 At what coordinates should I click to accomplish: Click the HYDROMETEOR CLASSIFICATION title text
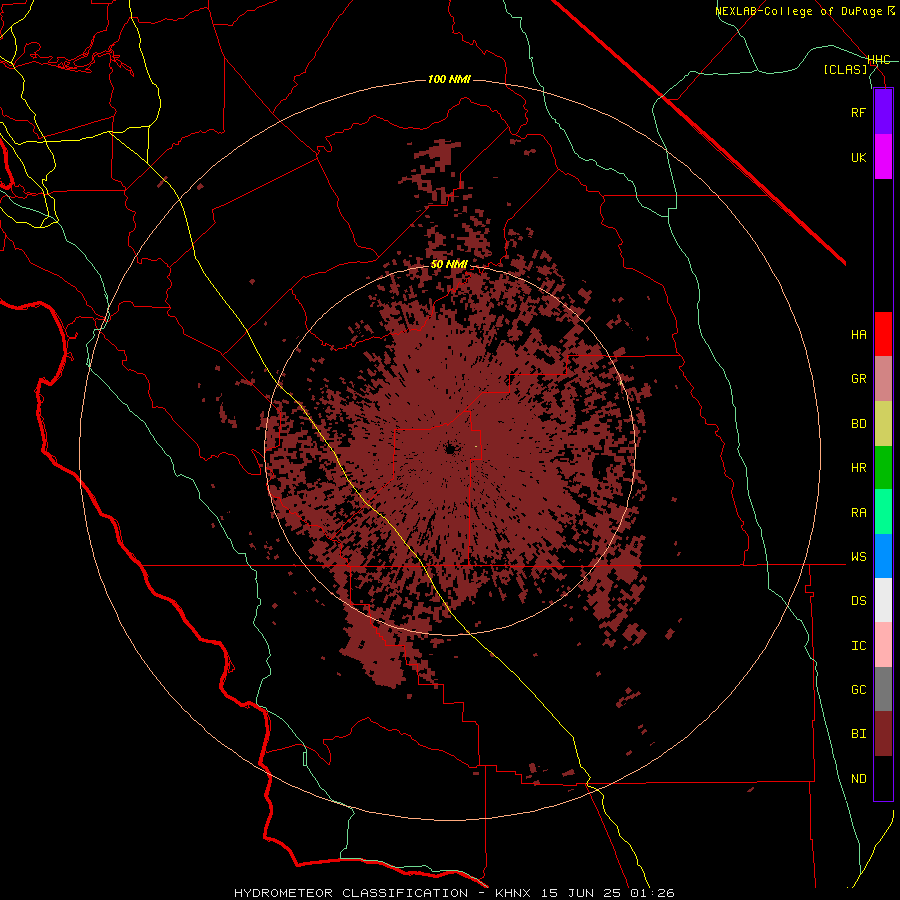click(x=351, y=893)
